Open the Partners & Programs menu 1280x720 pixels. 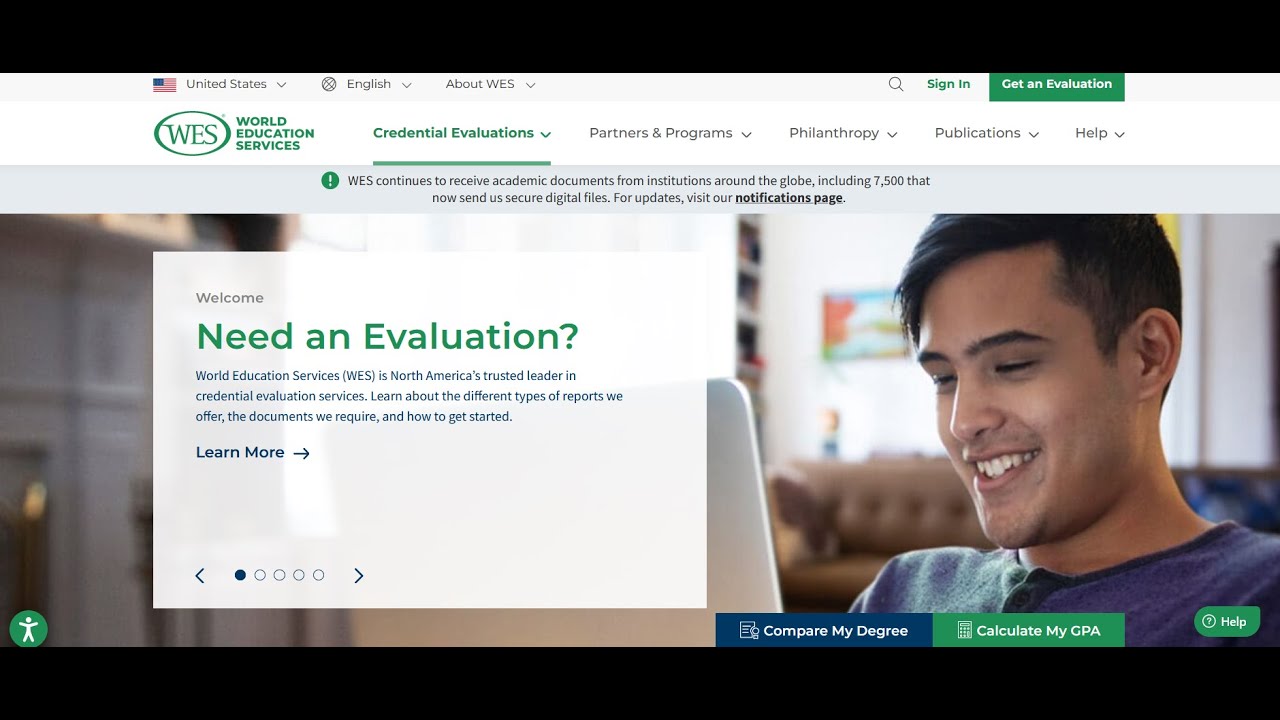tap(670, 133)
